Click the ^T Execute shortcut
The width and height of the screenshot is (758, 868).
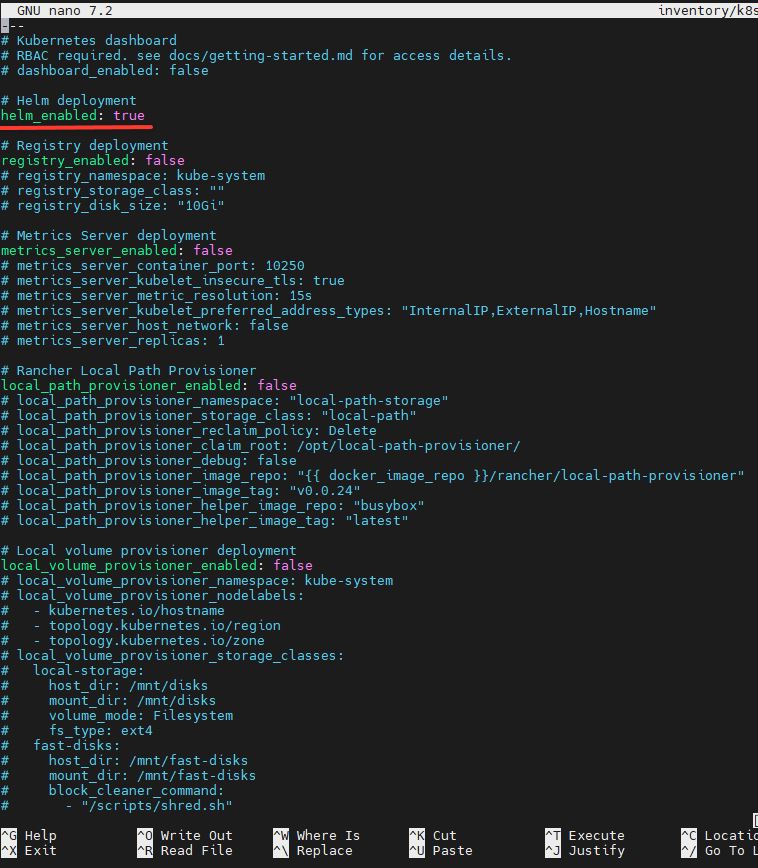tap(585, 835)
